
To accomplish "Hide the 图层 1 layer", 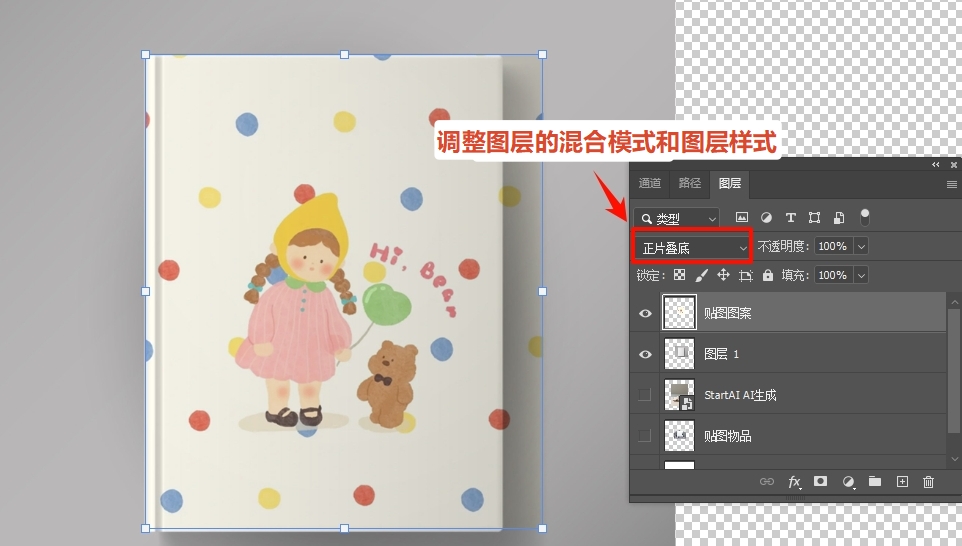I will point(645,354).
